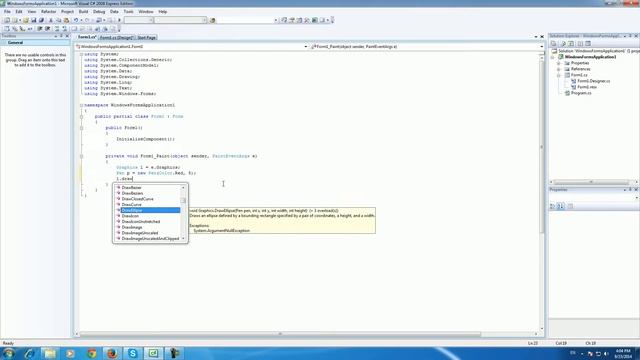Screen dimensions: 640x360
Task: Expand the Properties tree node
Action: pos(559,63)
